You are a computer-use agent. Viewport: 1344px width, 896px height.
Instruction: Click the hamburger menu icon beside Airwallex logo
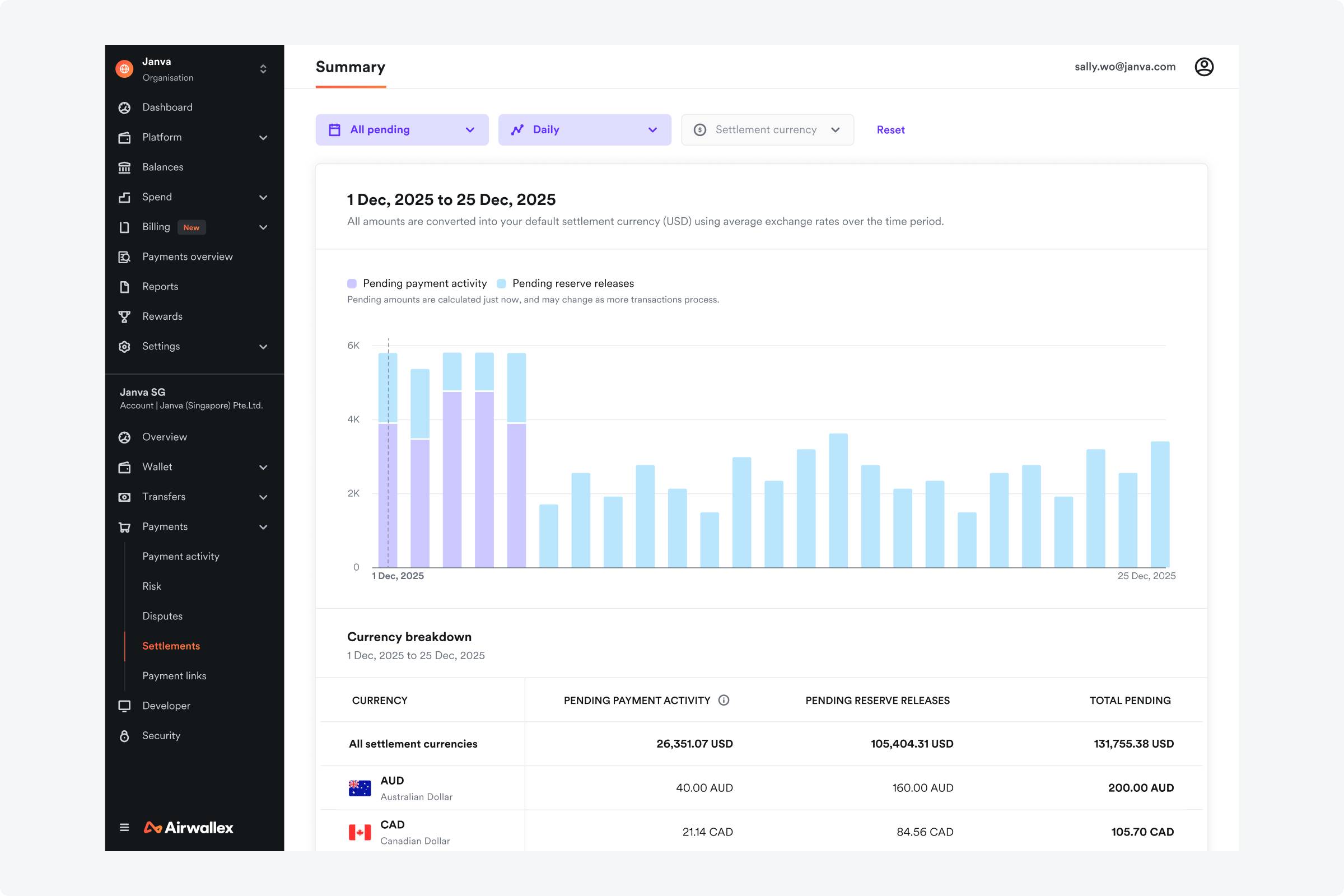(x=124, y=828)
